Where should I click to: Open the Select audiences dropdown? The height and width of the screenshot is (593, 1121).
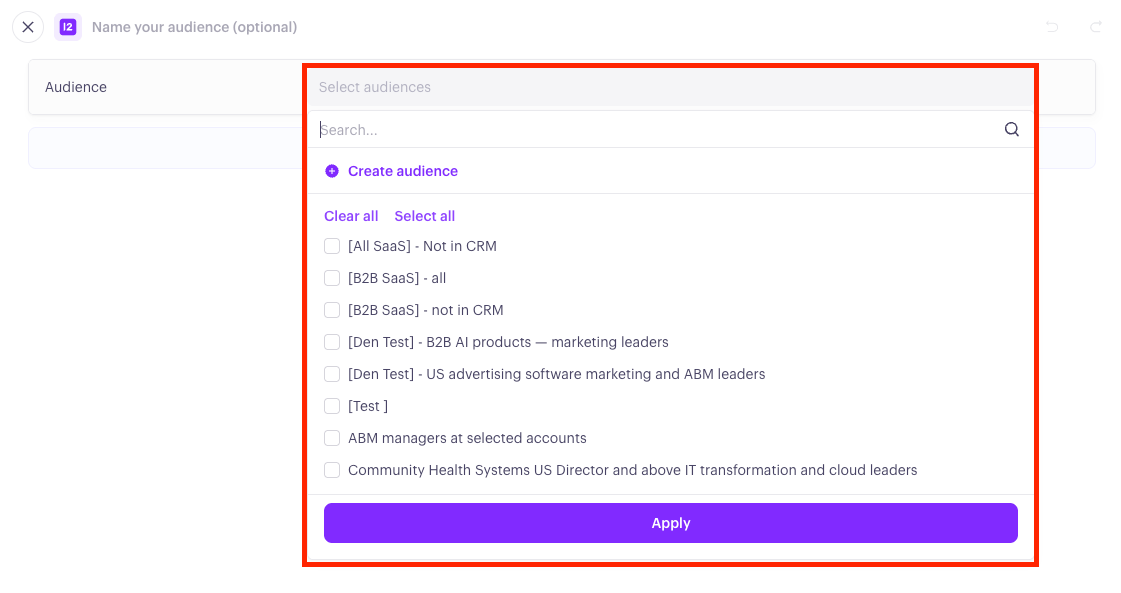tap(671, 87)
